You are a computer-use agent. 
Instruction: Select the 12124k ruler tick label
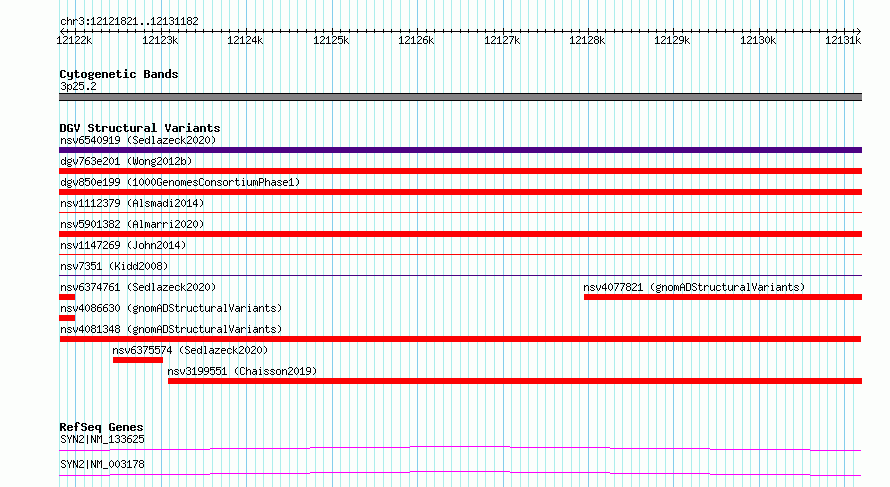[245, 40]
